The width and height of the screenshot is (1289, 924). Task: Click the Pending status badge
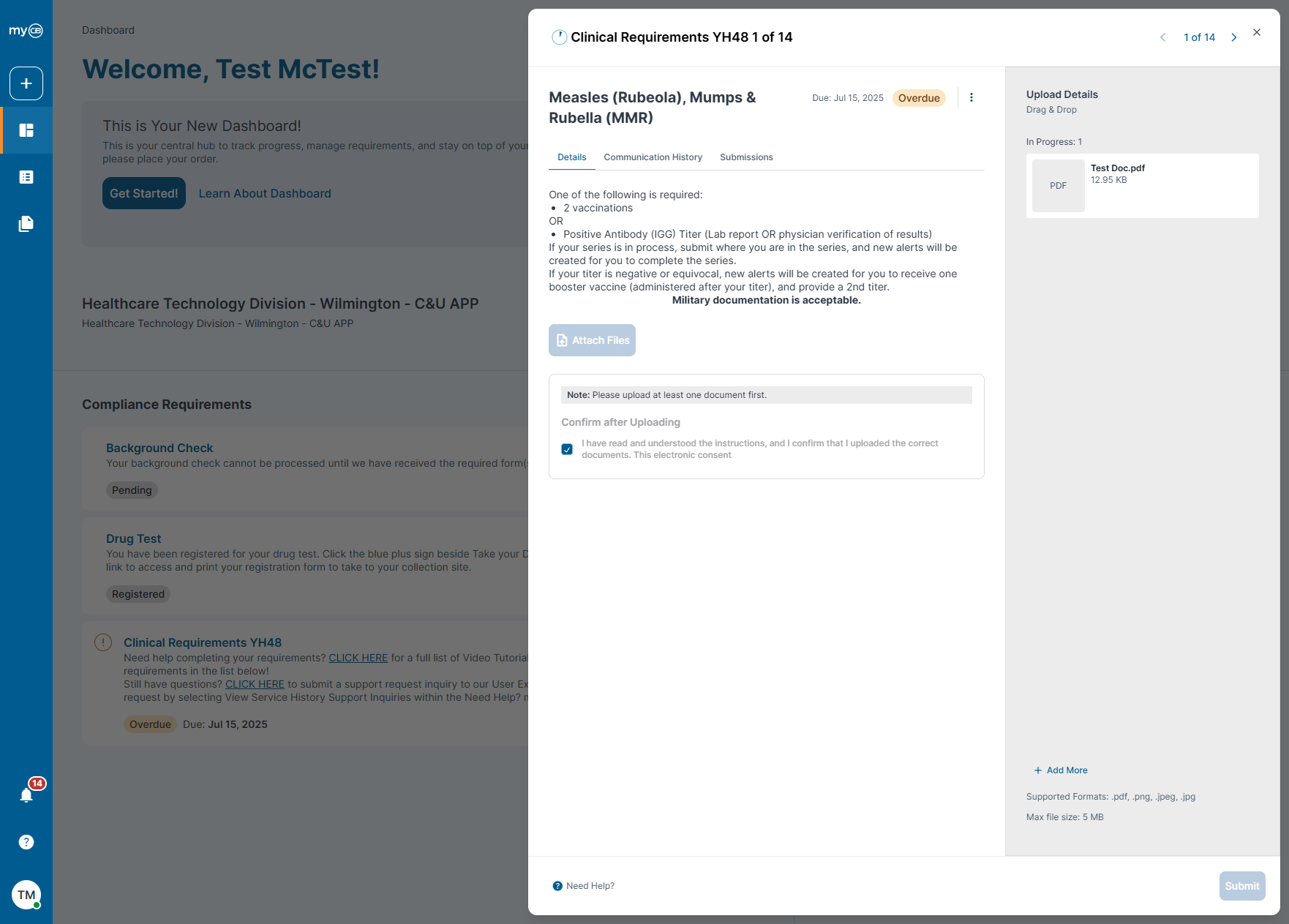click(x=132, y=490)
